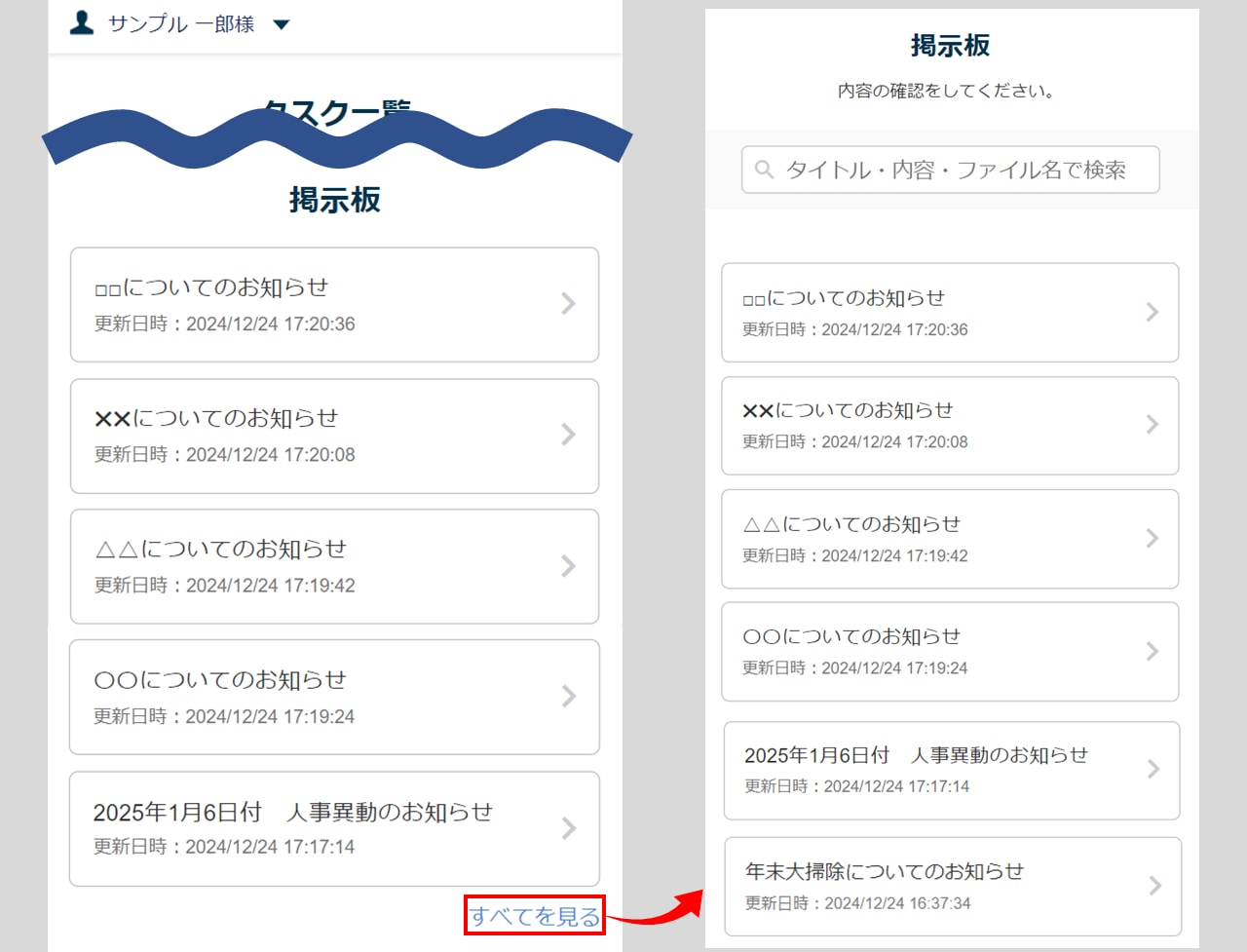Screen dimensions: 1247x952
Task: Click the chevron on left panel ××についてのお知らせ
Action: 569,435
